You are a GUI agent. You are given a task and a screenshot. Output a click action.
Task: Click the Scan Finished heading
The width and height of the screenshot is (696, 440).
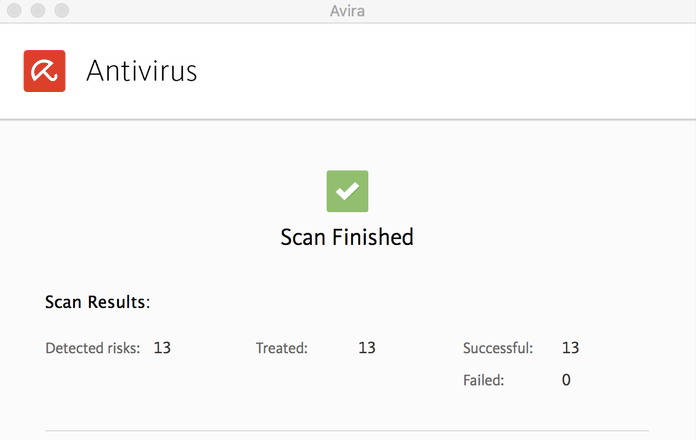(x=347, y=237)
